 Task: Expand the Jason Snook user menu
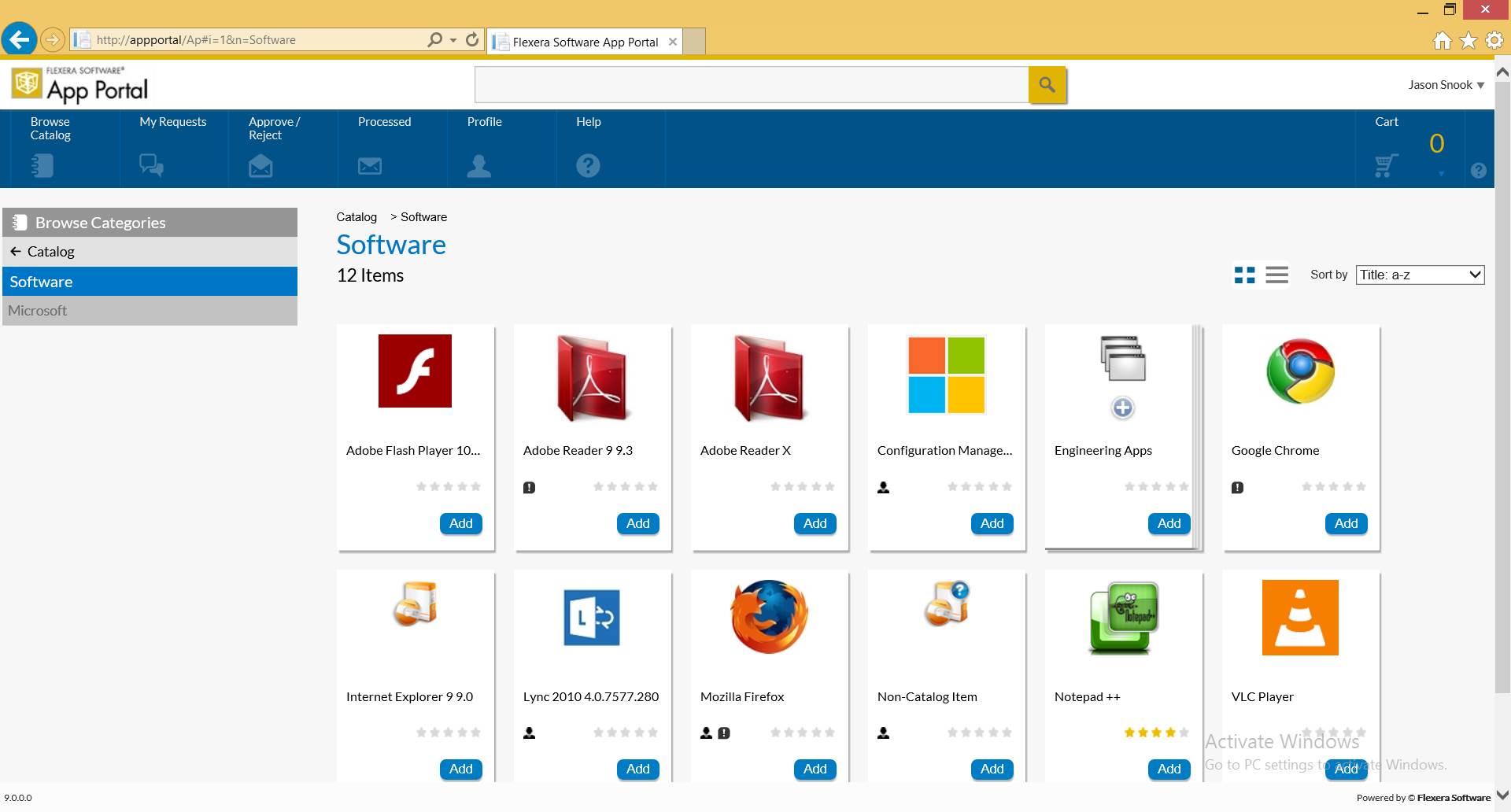coord(1446,85)
